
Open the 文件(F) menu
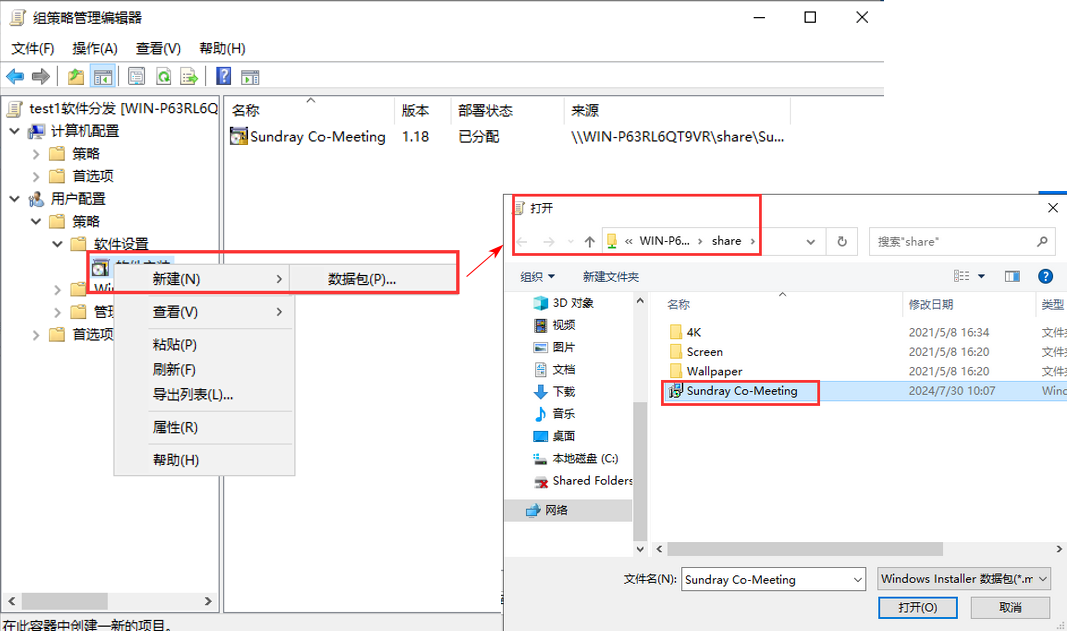[x=33, y=48]
